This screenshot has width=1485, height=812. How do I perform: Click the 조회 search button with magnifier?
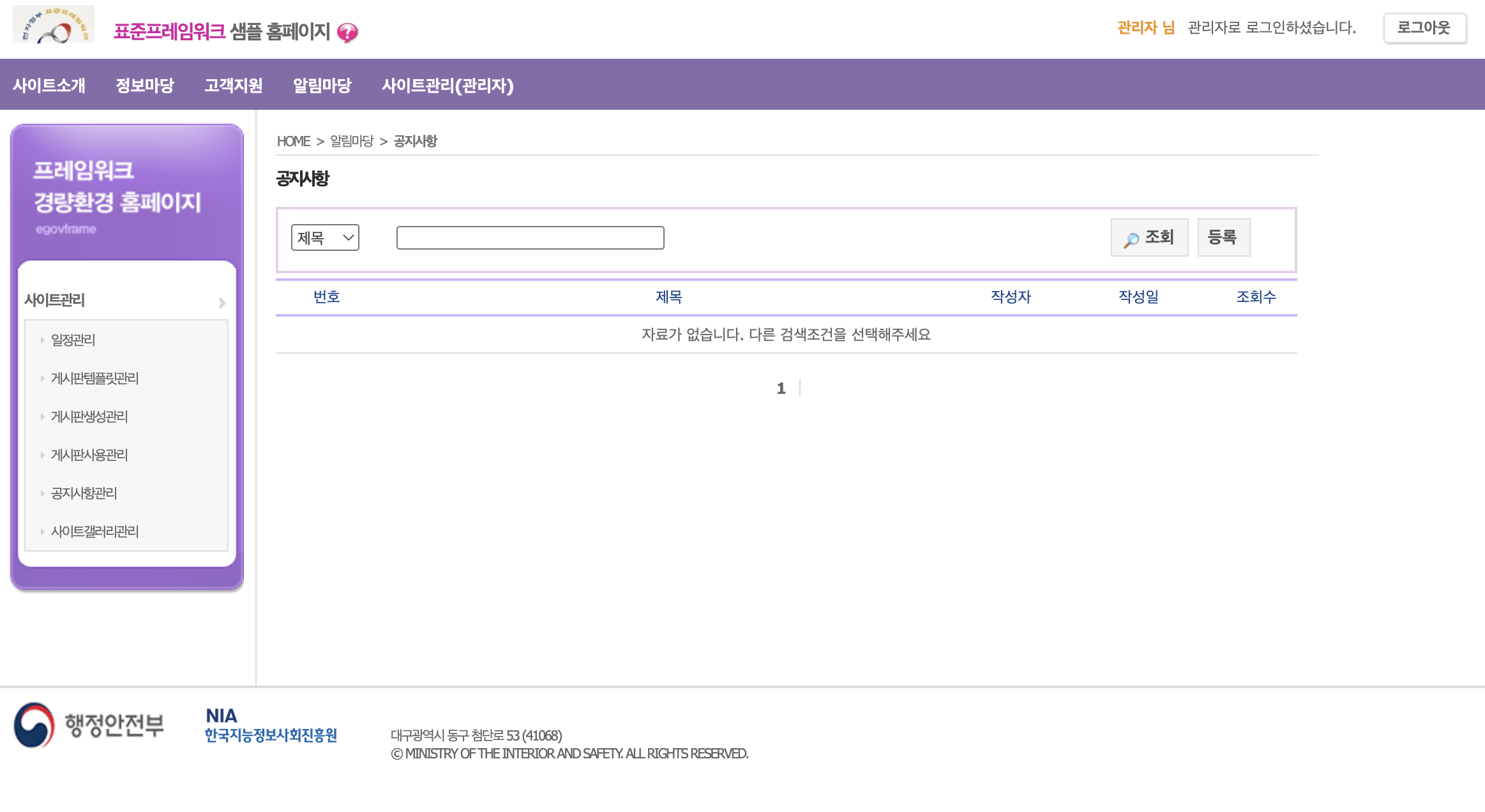[x=1149, y=237]
